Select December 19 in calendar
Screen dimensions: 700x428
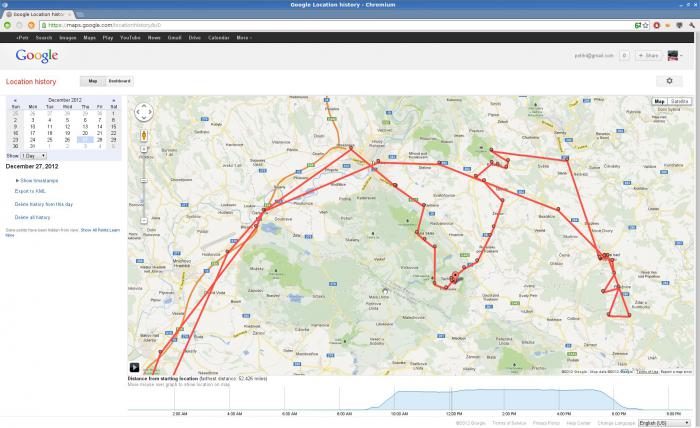(x=67, y=133)
